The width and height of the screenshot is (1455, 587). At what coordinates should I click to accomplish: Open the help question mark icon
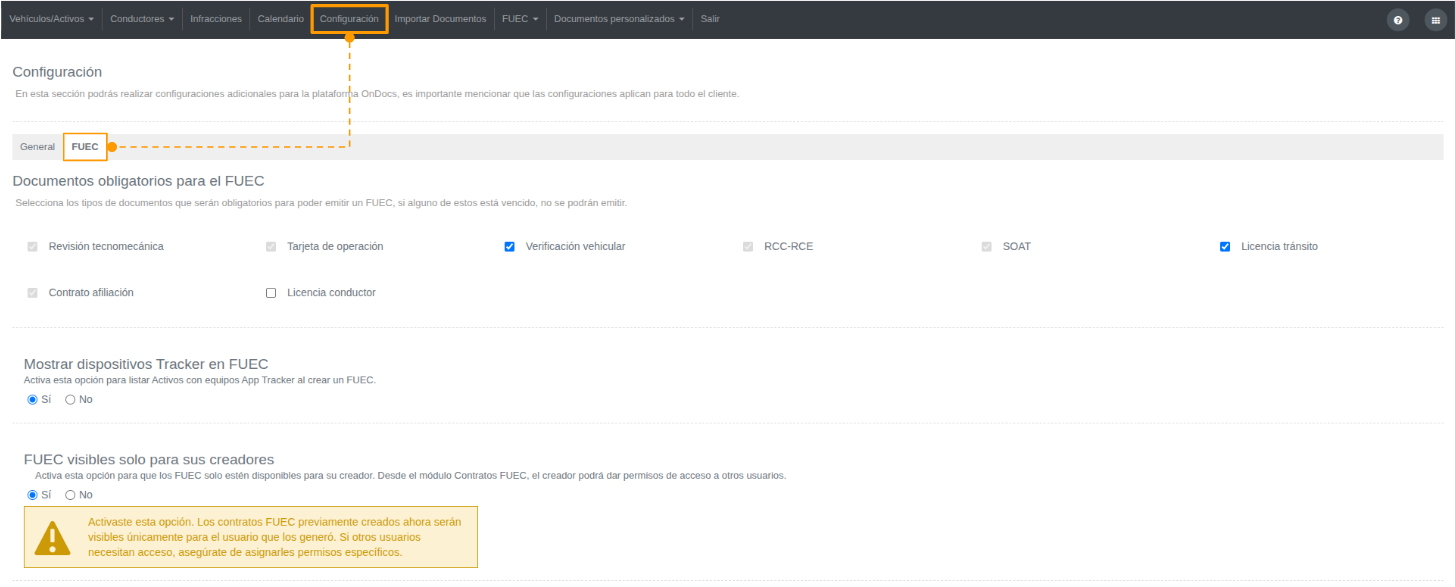click(x=1397, y=20)
